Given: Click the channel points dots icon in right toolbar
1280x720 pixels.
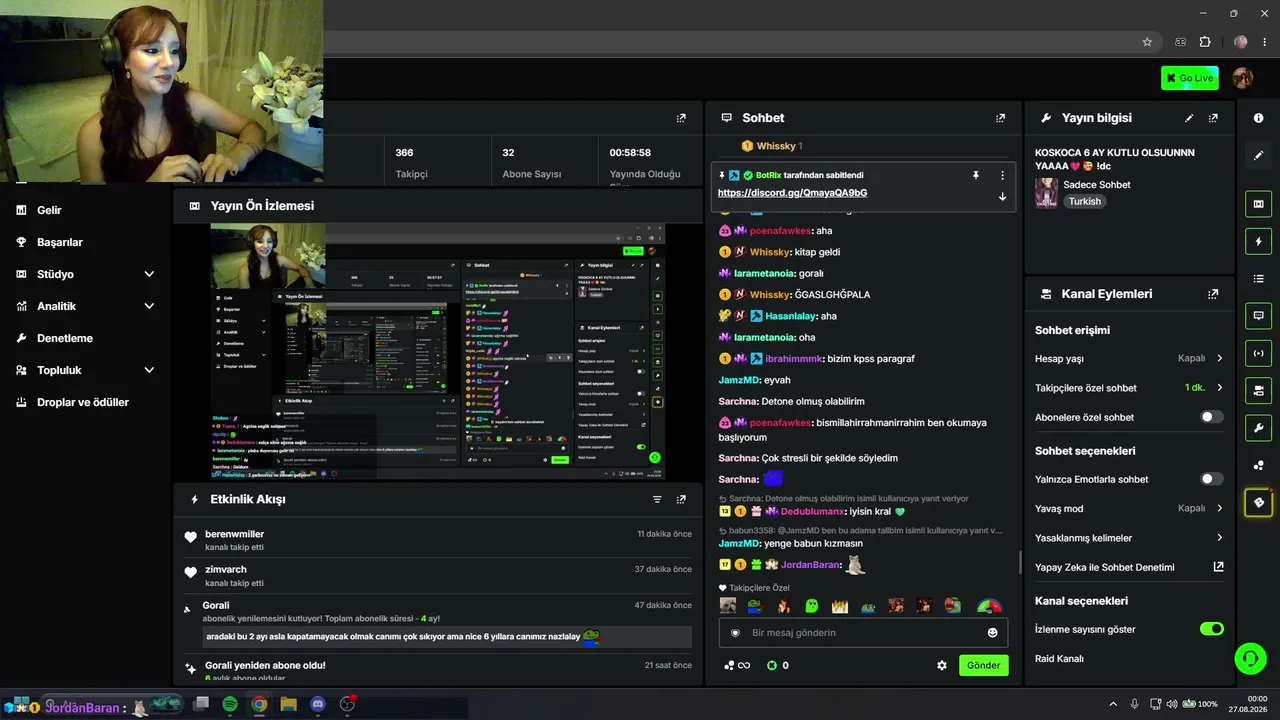Looking at the screenshot, I should coord(1258,465).
